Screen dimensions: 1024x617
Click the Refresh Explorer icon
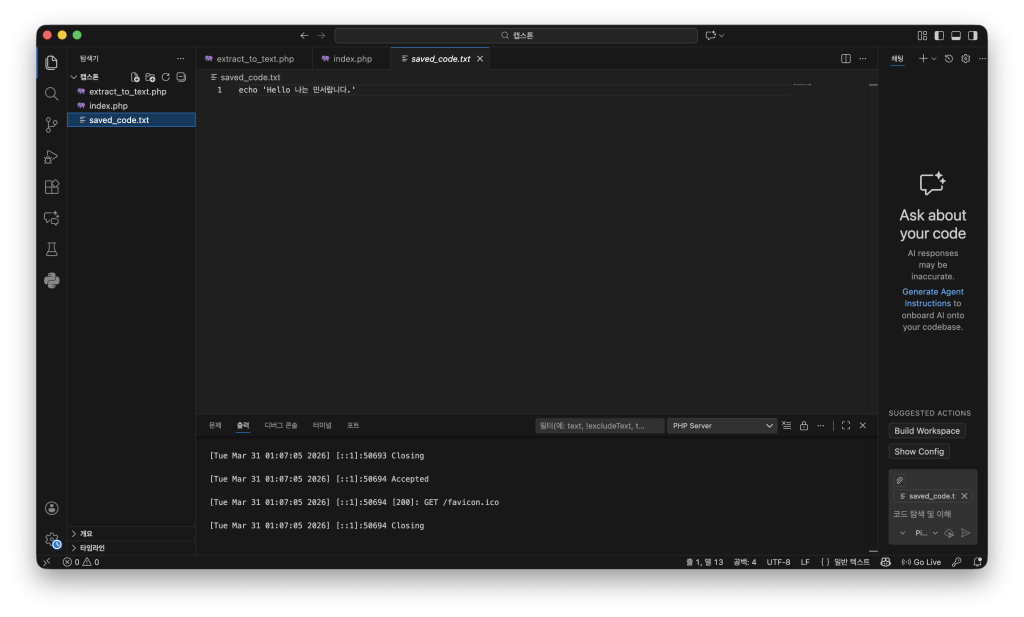[165, 77]
